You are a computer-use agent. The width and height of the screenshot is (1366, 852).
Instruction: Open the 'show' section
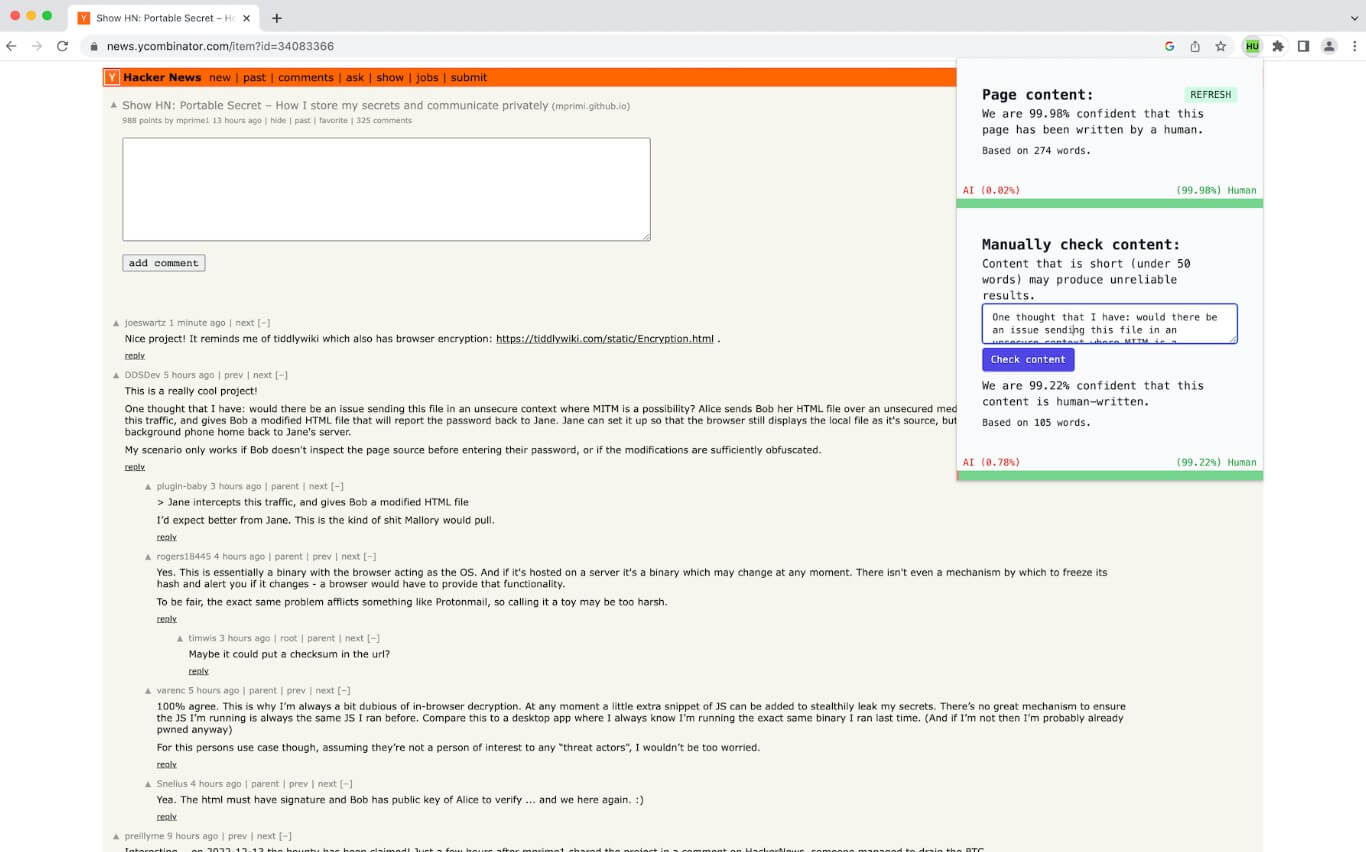click(390, 77)
